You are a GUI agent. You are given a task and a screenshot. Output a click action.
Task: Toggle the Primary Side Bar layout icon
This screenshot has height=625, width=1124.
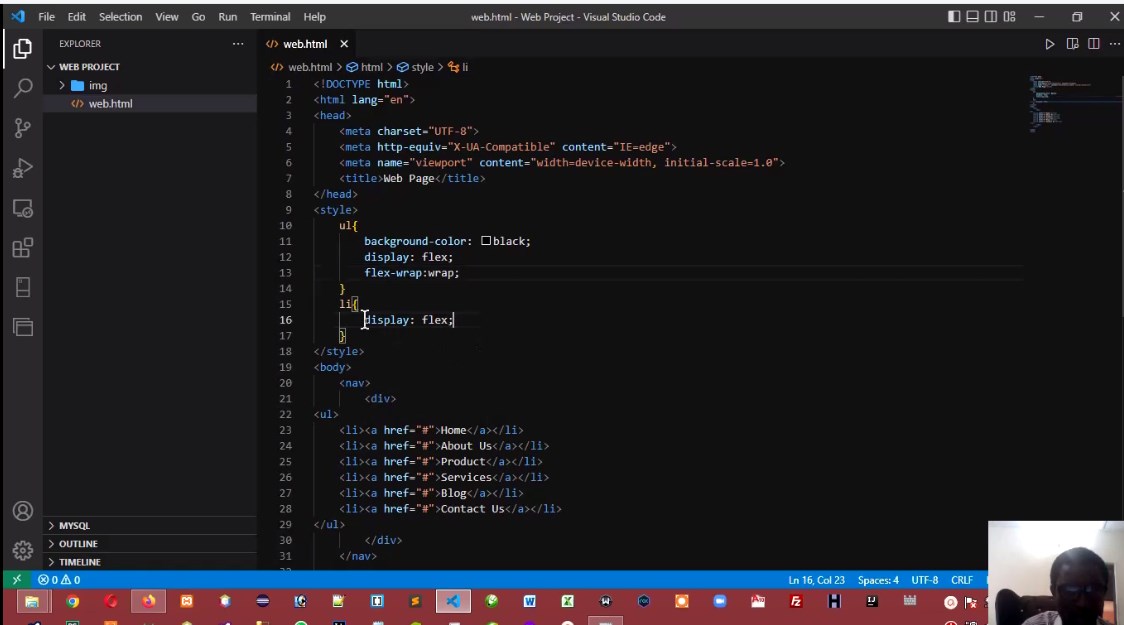tap(954, 16)
